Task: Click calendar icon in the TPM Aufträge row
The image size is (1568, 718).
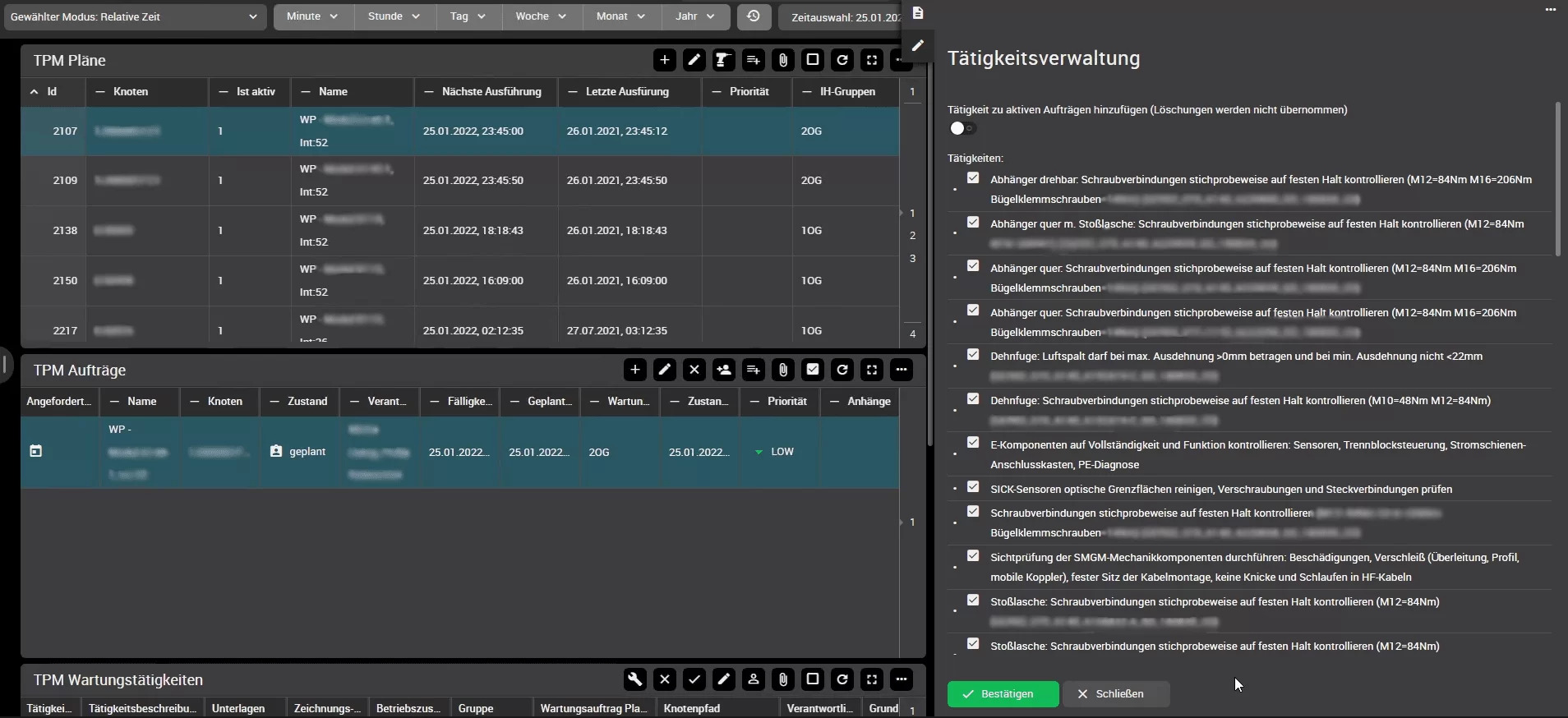Action: coord(36,451)
